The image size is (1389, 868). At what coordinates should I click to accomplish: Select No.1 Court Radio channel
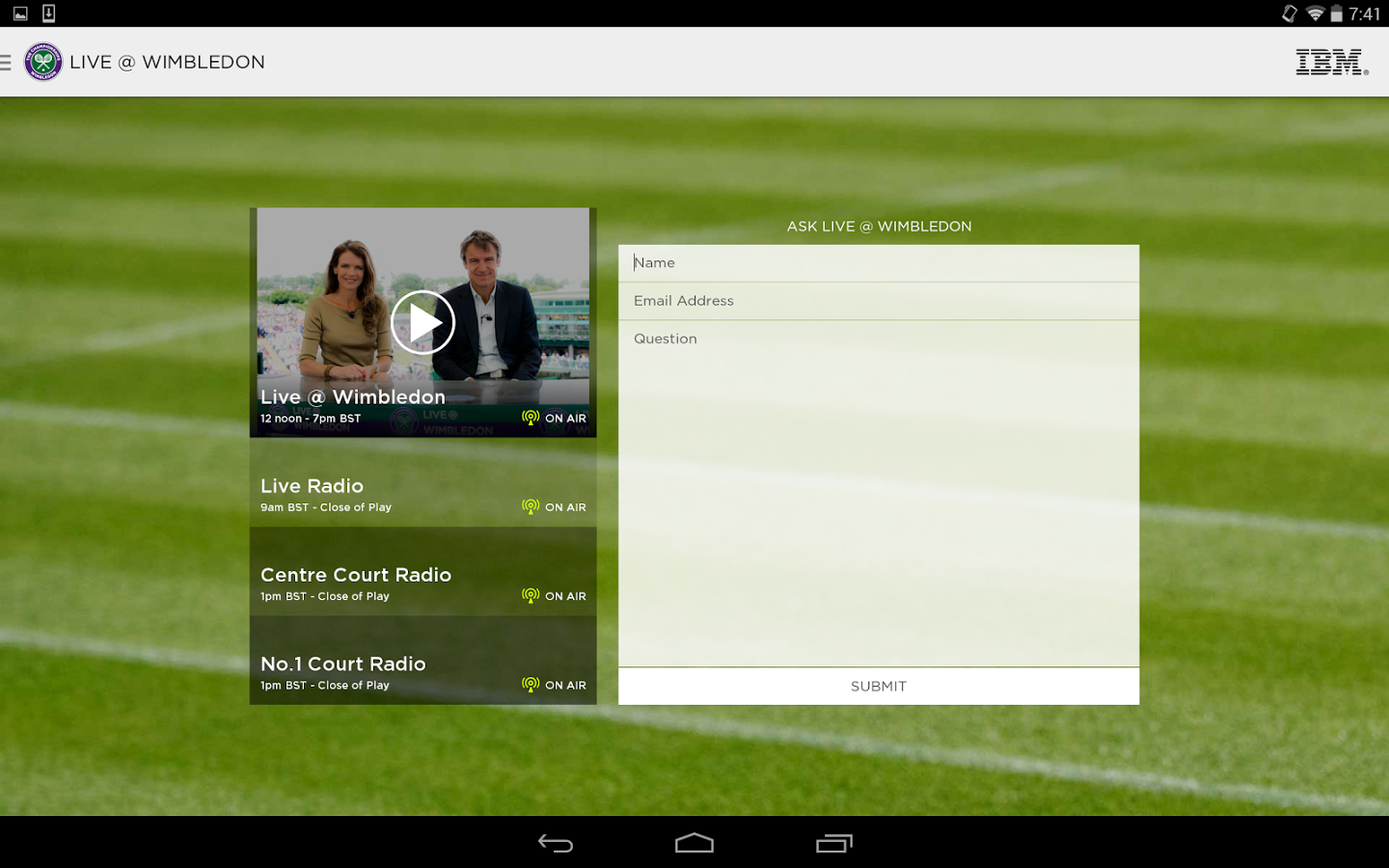423,660
